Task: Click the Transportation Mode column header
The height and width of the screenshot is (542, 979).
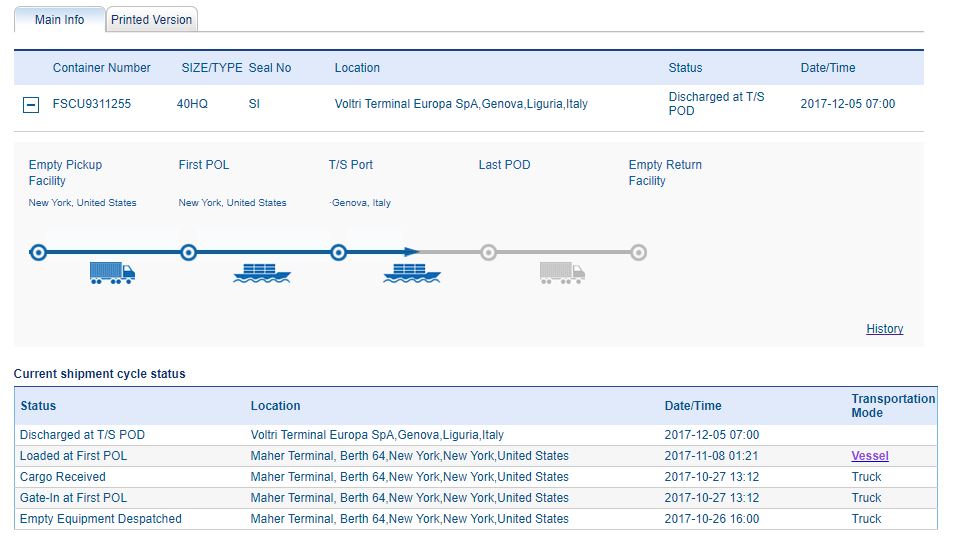Action: (x=893, y=405)
